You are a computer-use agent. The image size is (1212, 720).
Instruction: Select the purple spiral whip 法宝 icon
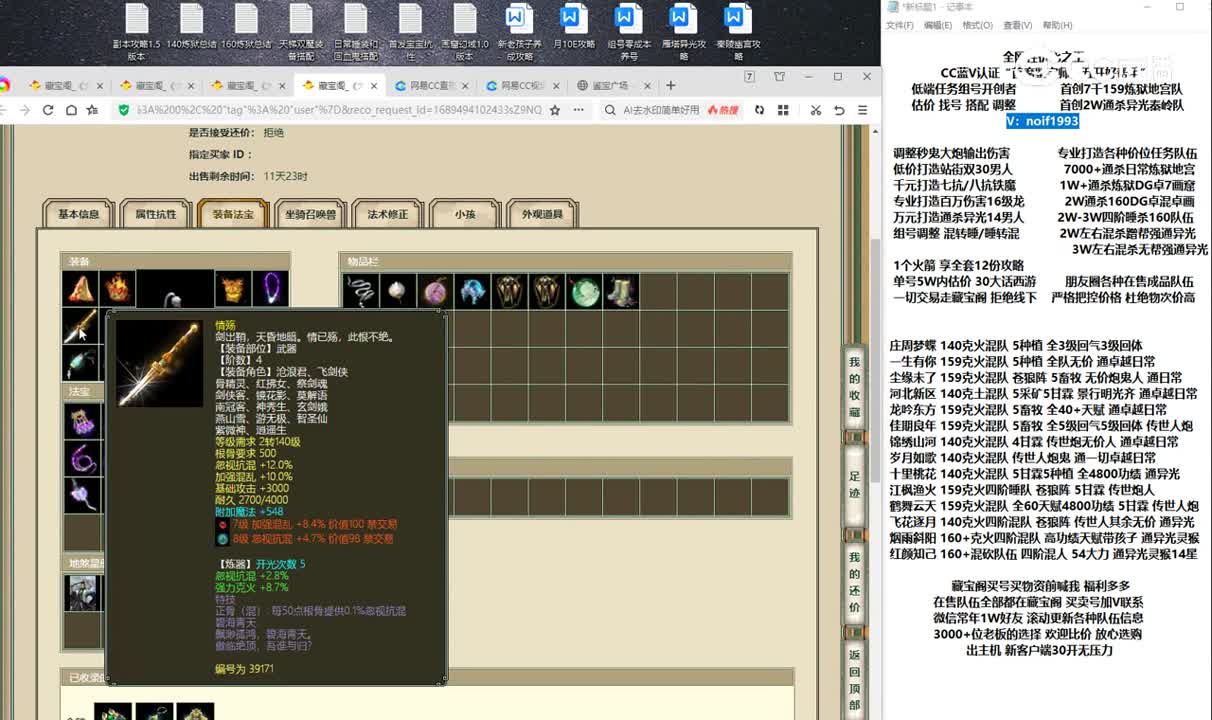pyautogui.click(x=82, y=458)
